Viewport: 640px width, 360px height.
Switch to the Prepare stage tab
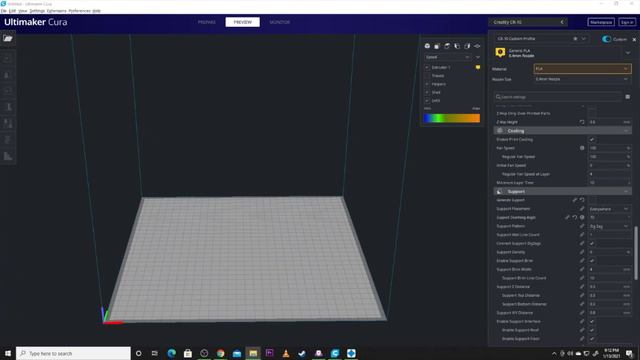pyautogui.click(x=207, y=22)
